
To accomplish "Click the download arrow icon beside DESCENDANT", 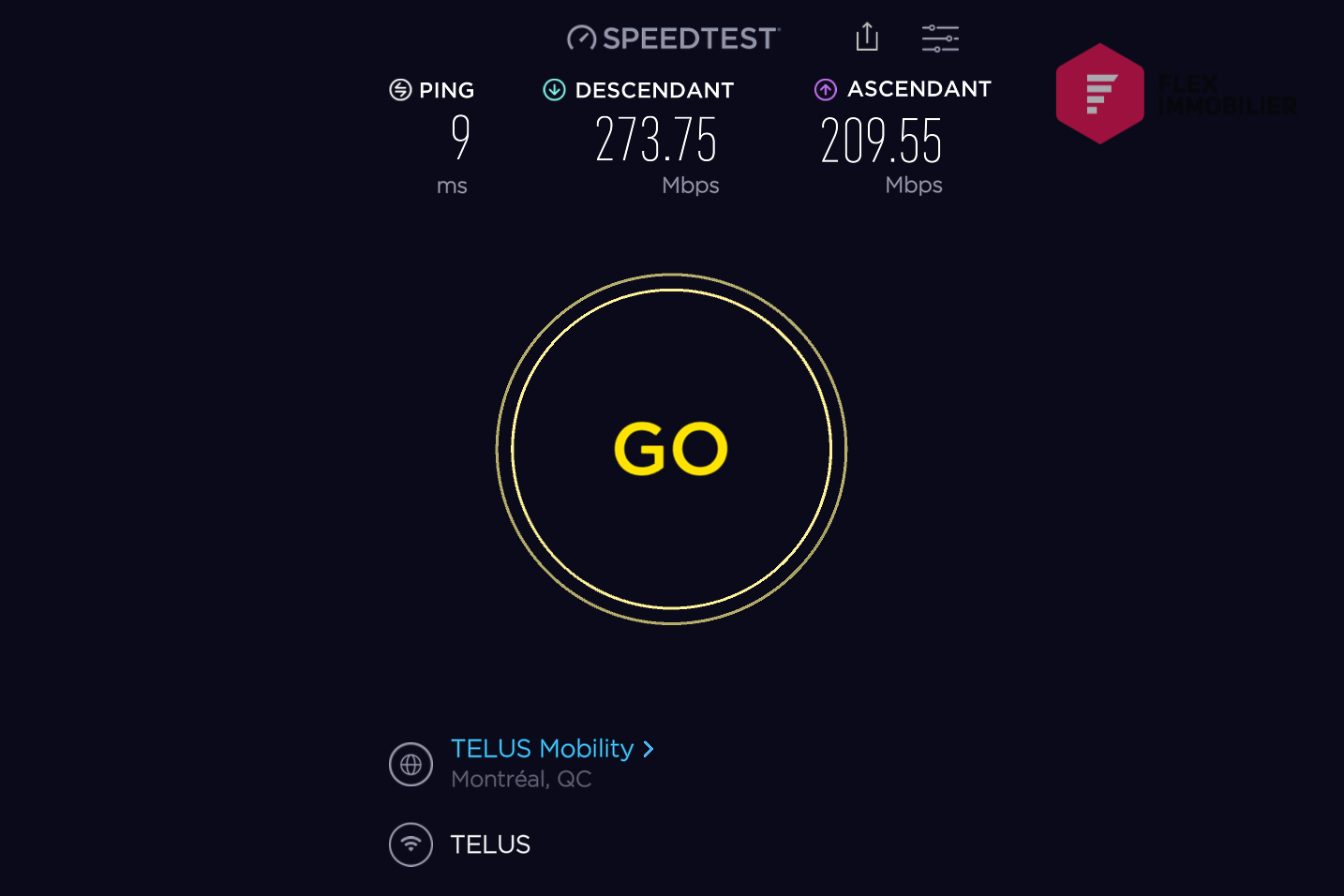I will 554,90.
